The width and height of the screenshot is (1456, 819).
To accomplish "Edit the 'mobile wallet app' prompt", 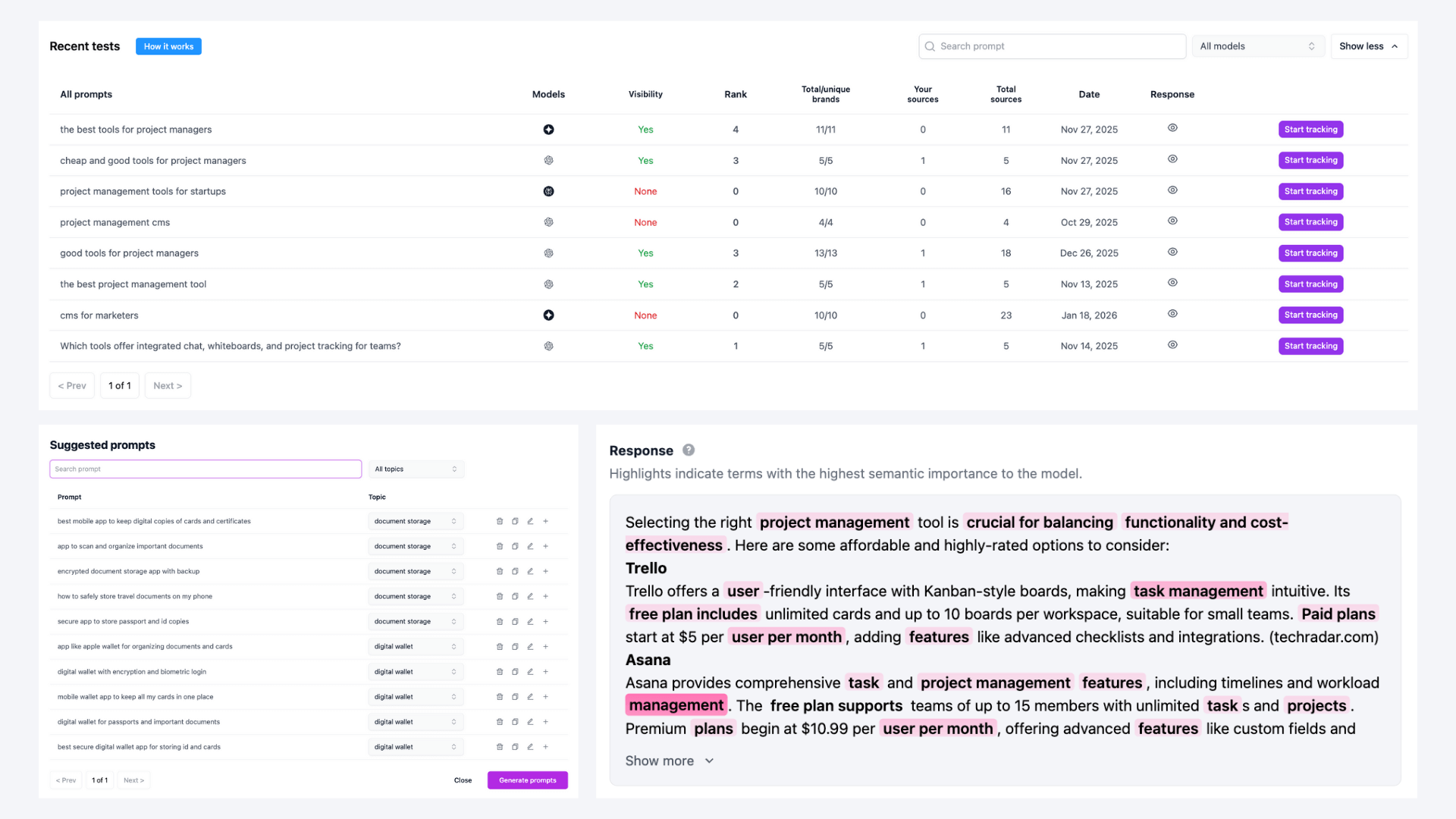I will click(530, 697).
